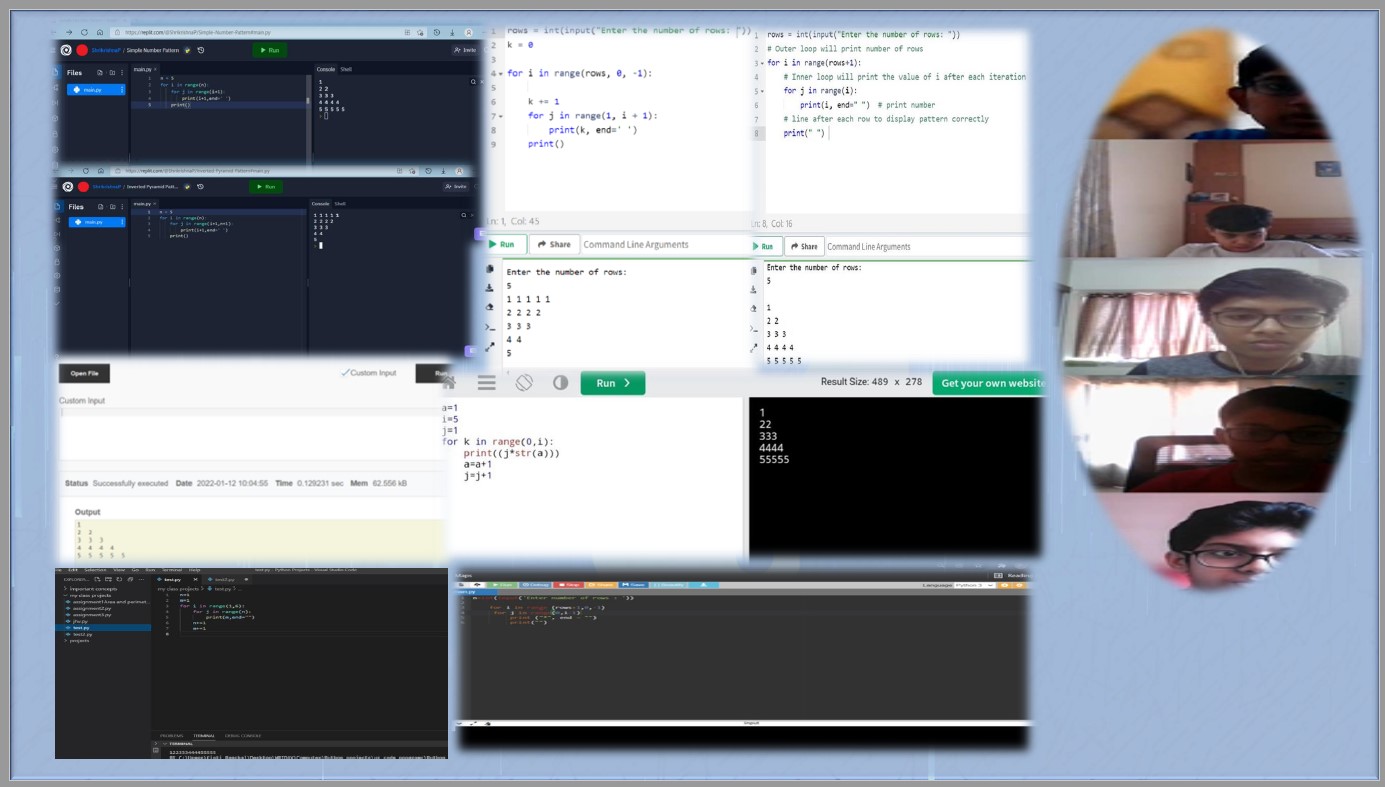Click the fullscreen arrows icon beside 4 4 output row

[x=490, y=347]
